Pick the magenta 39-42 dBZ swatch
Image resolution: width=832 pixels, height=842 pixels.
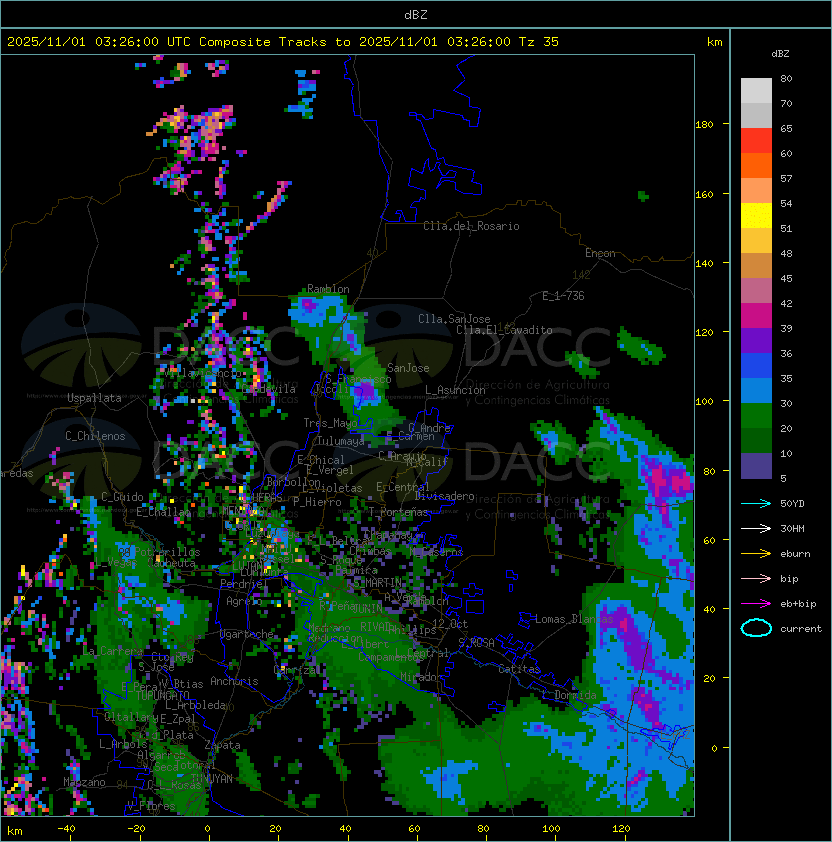756,316
